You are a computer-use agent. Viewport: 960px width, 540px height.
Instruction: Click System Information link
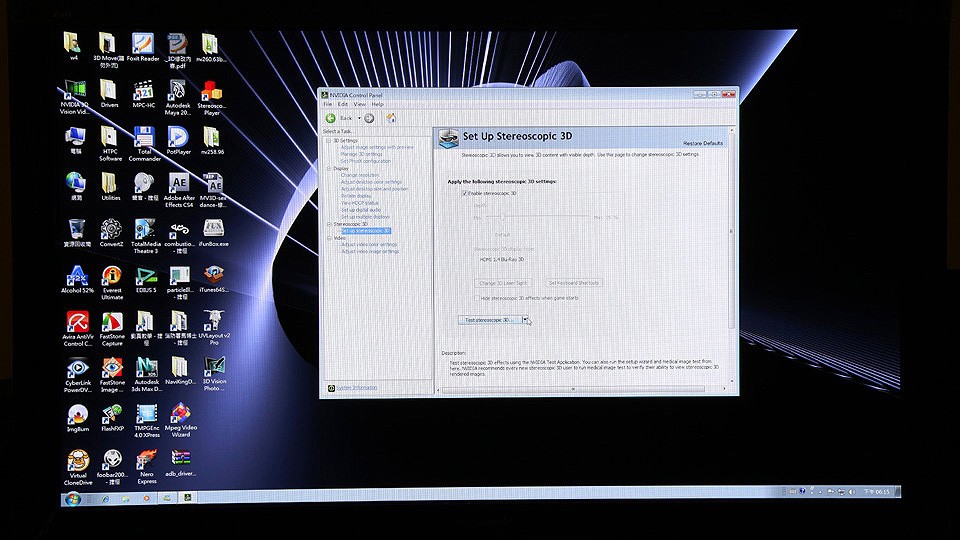[356, 388]
